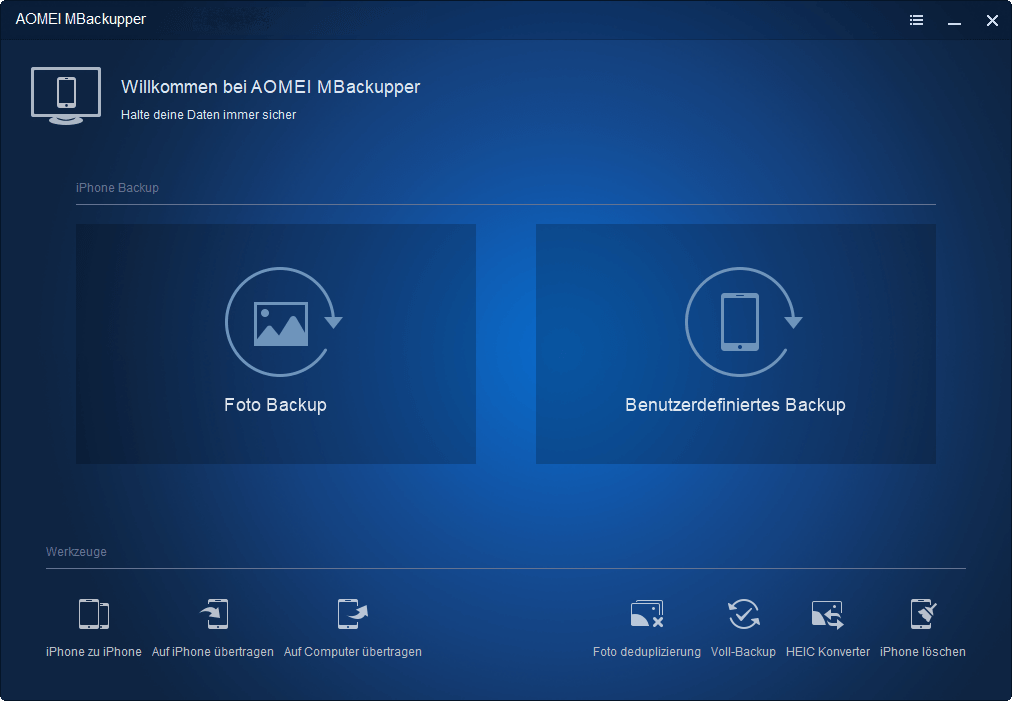The image size is (1012, 701).
Task: Click the AOMEI MBackupper window title
Action: pos(81,19)
